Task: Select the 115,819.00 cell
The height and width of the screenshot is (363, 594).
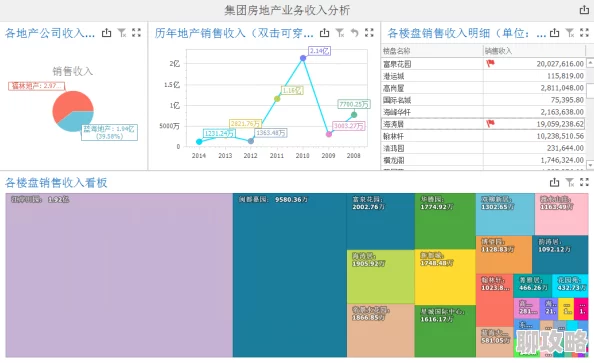Action: tap(535, 76)
